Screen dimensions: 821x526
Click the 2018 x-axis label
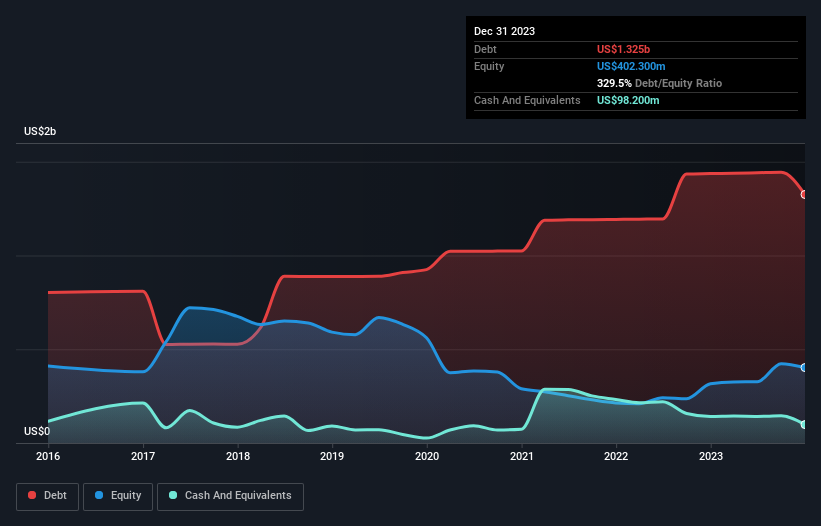coord(238,456)
